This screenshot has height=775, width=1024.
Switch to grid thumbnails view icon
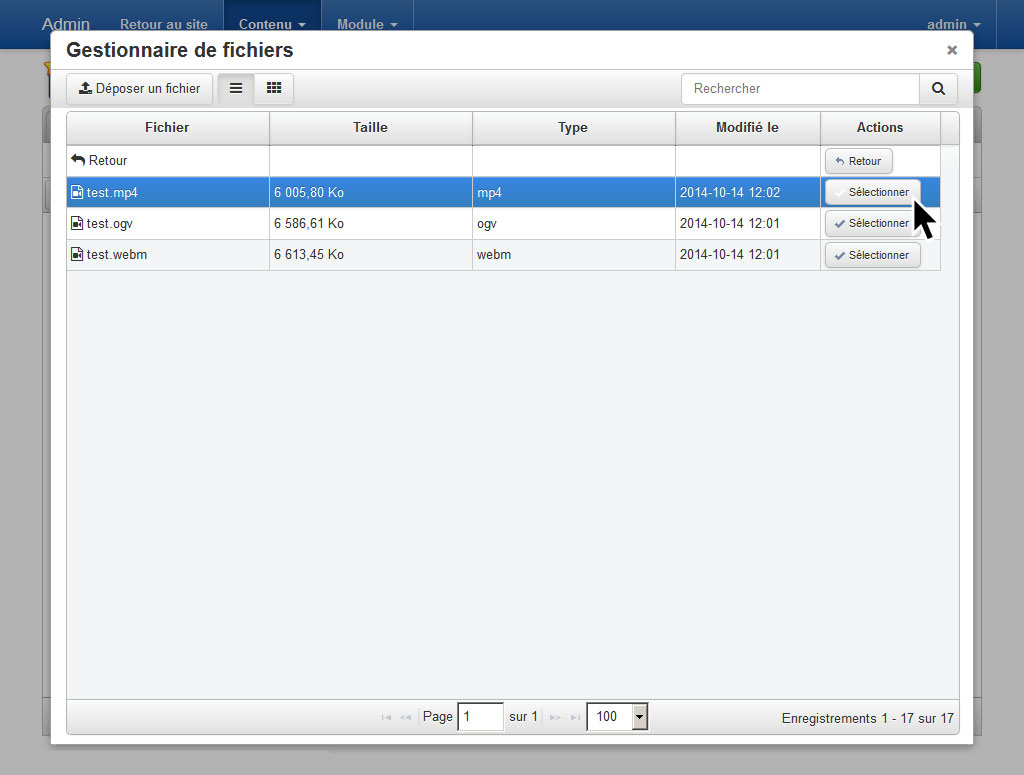point(274,88)
